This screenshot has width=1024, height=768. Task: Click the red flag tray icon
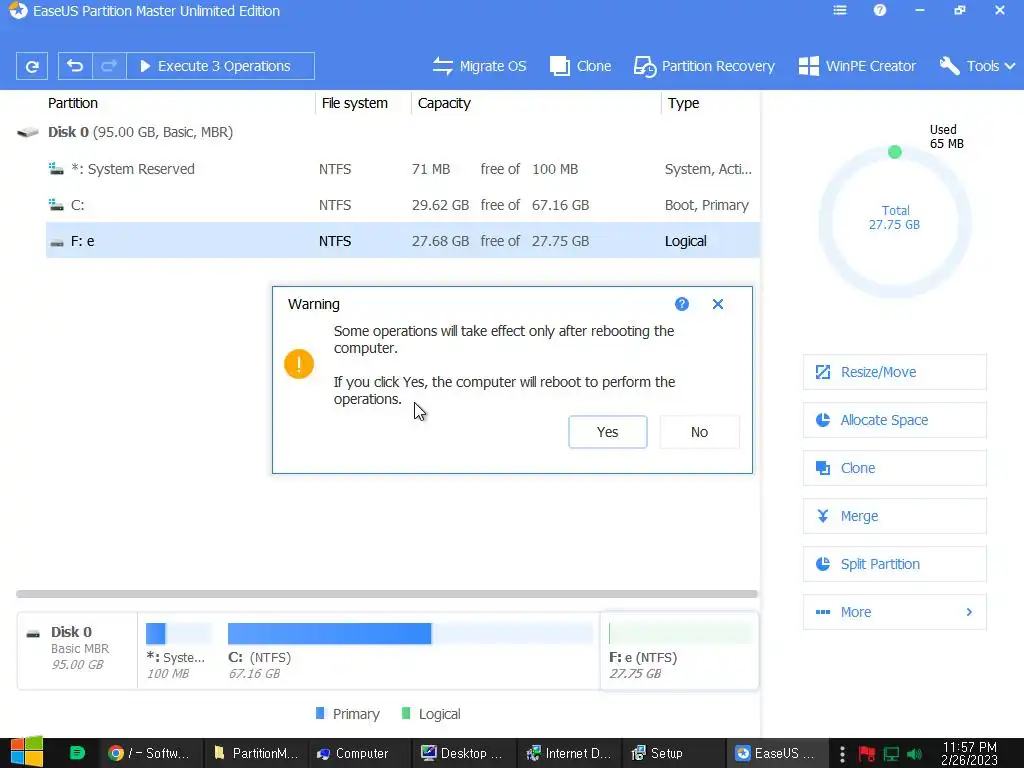point(867,754)
